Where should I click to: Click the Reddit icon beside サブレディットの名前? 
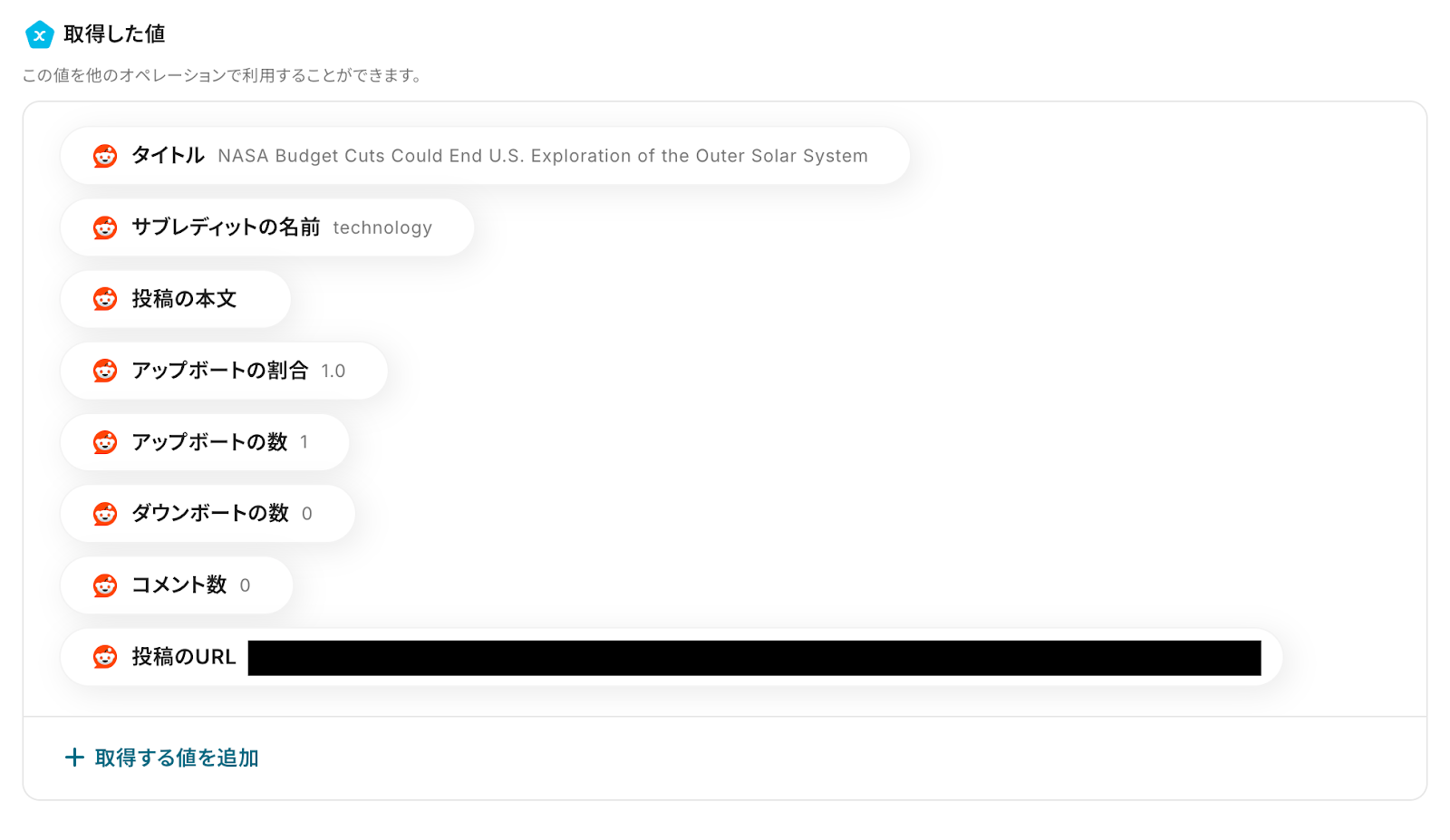pyautogui.click(x=105, y=227)
